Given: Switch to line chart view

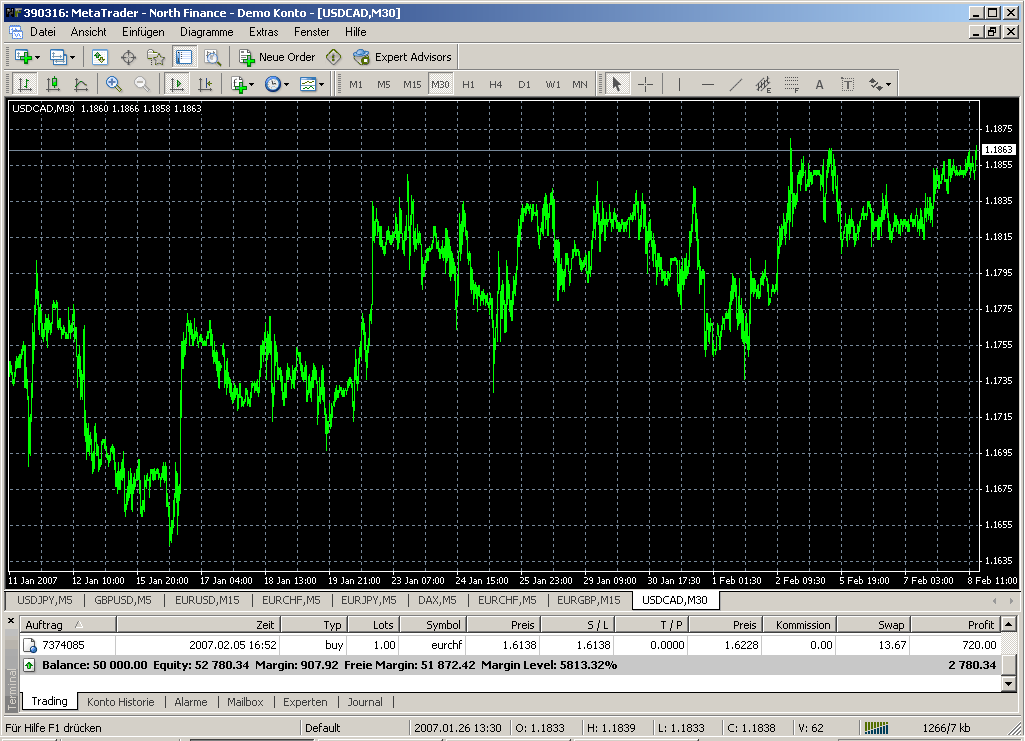Looking at the screenshot, I should click(x=81, y=84).
